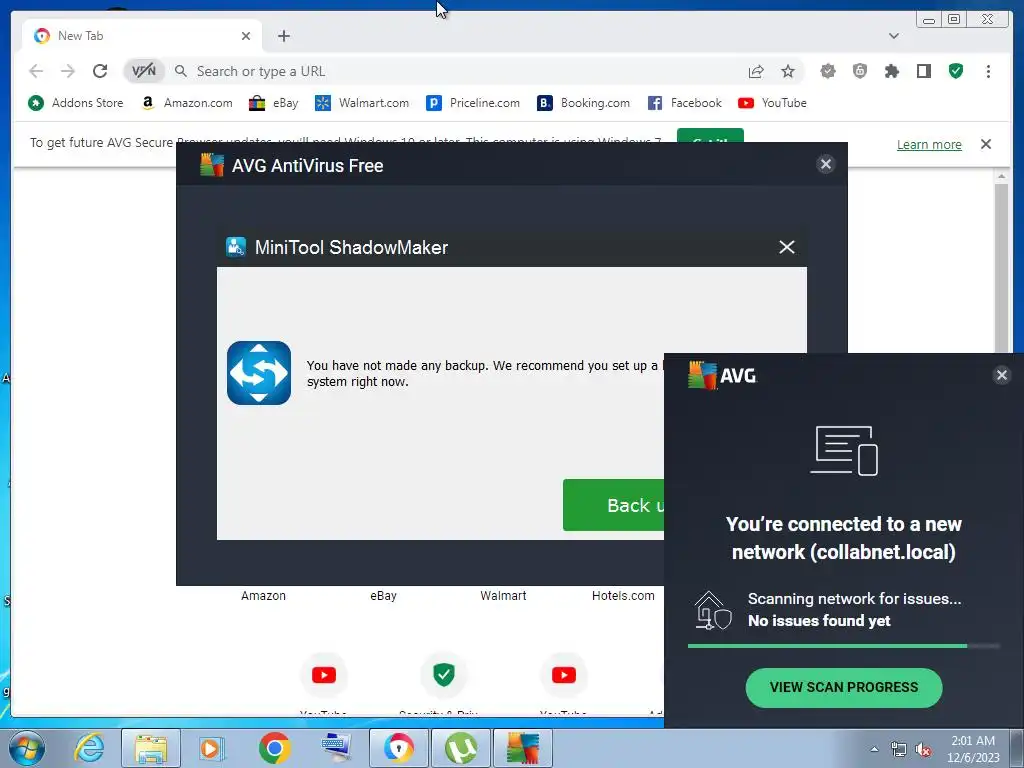Open a new tab with the plus button
The height and width of the screenshot is (768, 1024).
click(x=283, y=36)
